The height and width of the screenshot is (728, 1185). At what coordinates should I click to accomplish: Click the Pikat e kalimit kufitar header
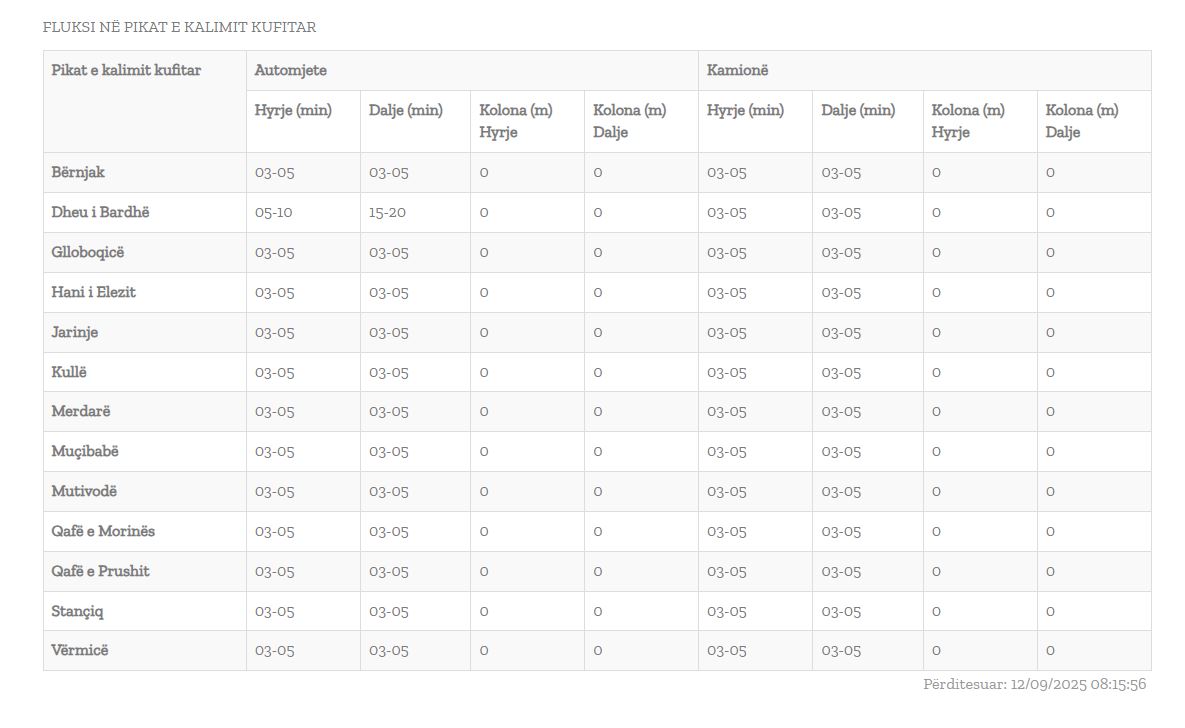(126, 70)
